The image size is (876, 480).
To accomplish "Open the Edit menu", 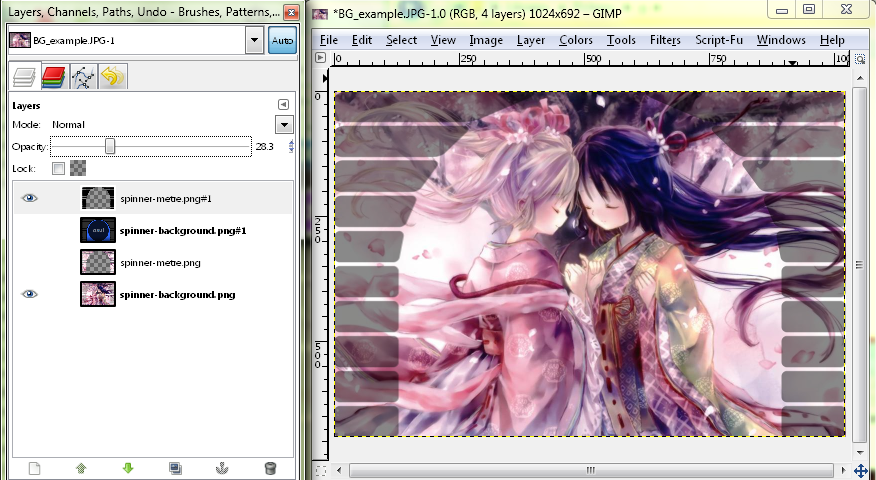I will tap(362, 40).
